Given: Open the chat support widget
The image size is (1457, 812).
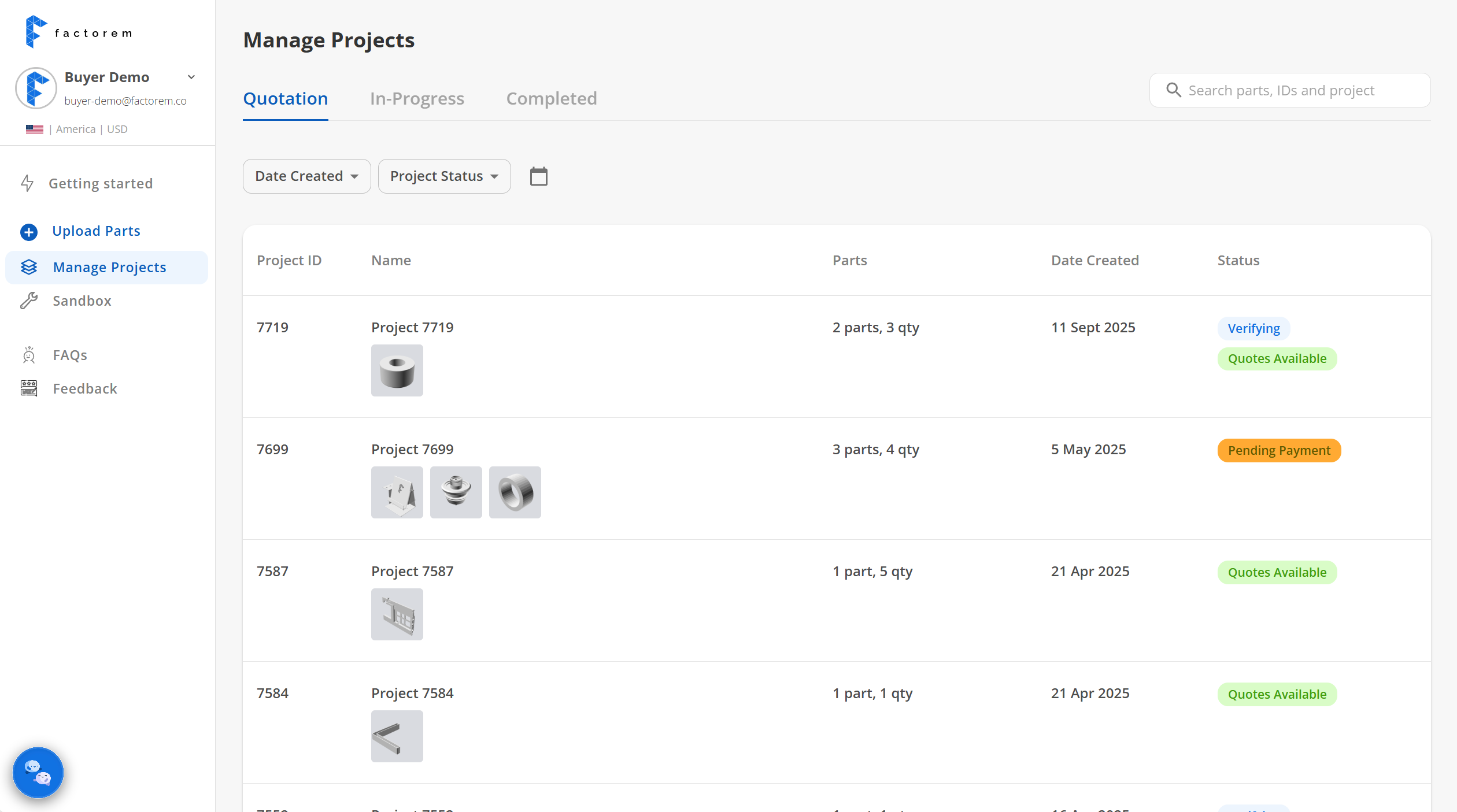Looking at the screenshot, I should 38,772.
